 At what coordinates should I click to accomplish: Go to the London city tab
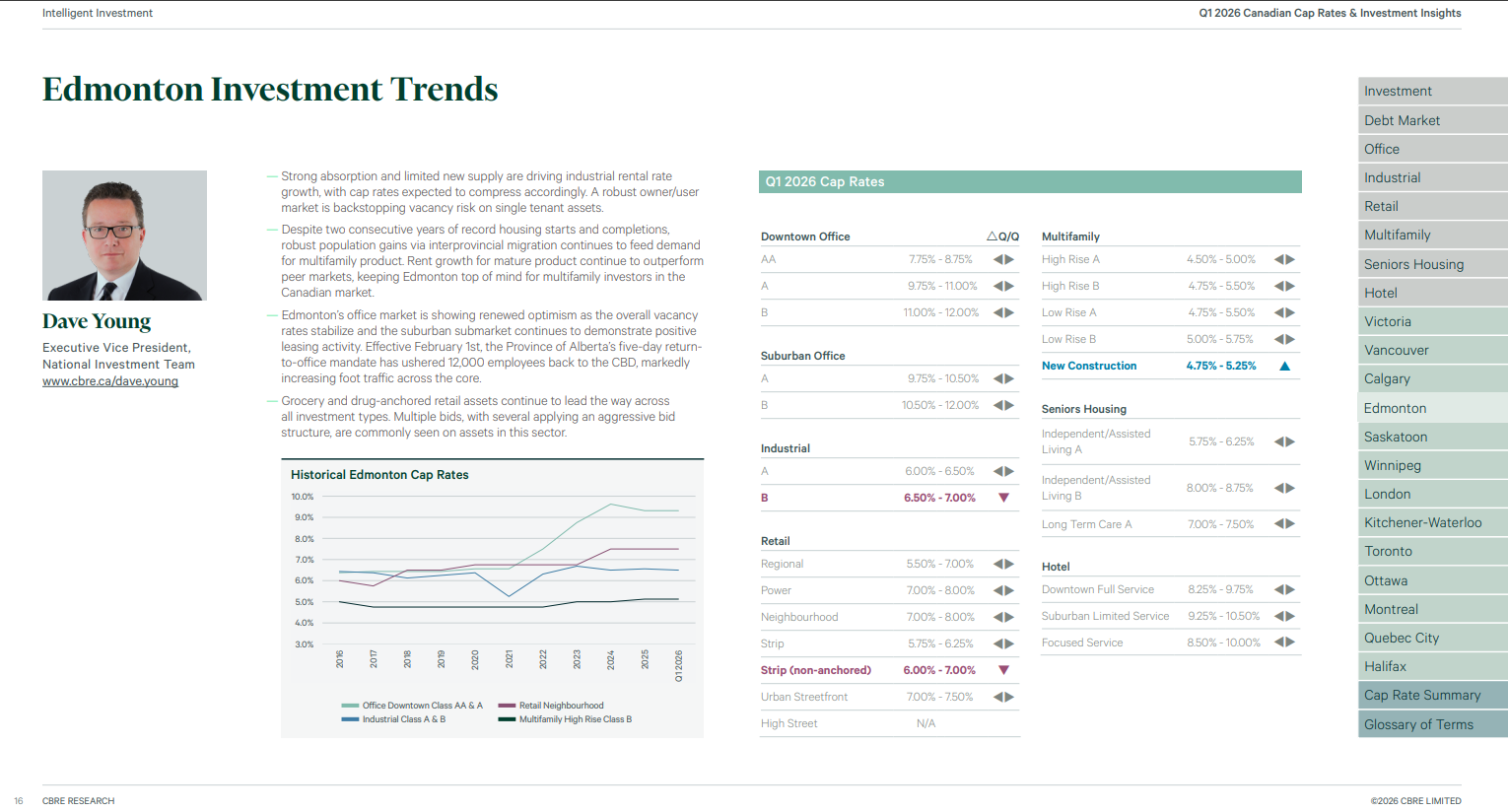[1433, 494]
